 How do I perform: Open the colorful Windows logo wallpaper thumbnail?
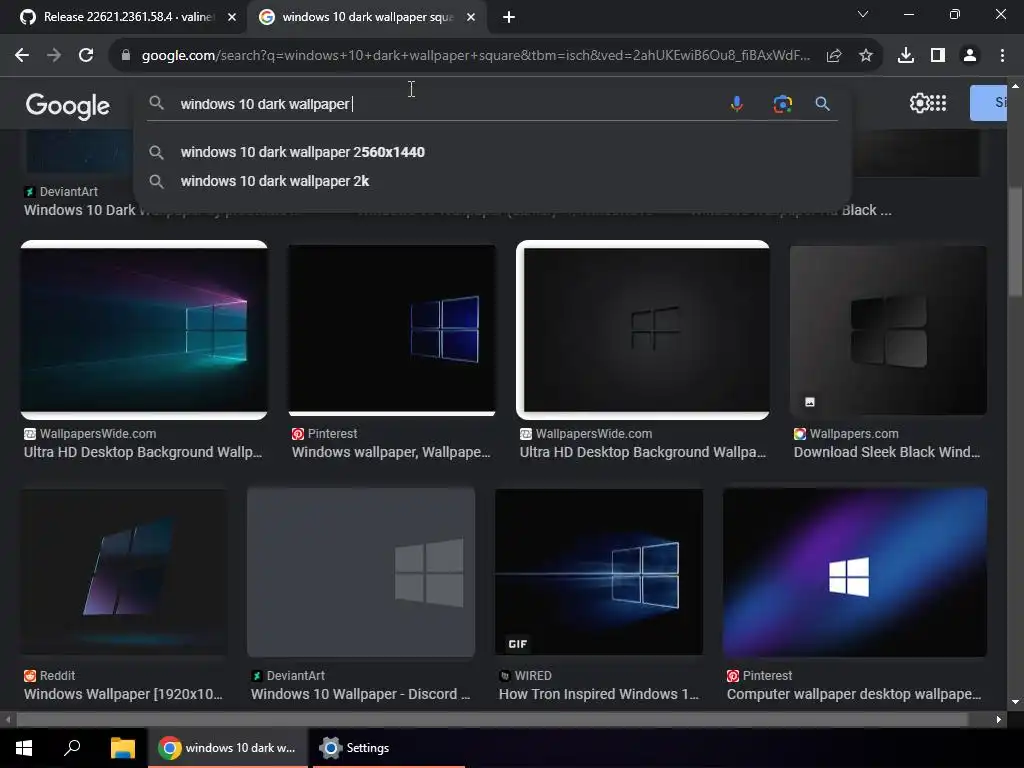click(144, 330)
